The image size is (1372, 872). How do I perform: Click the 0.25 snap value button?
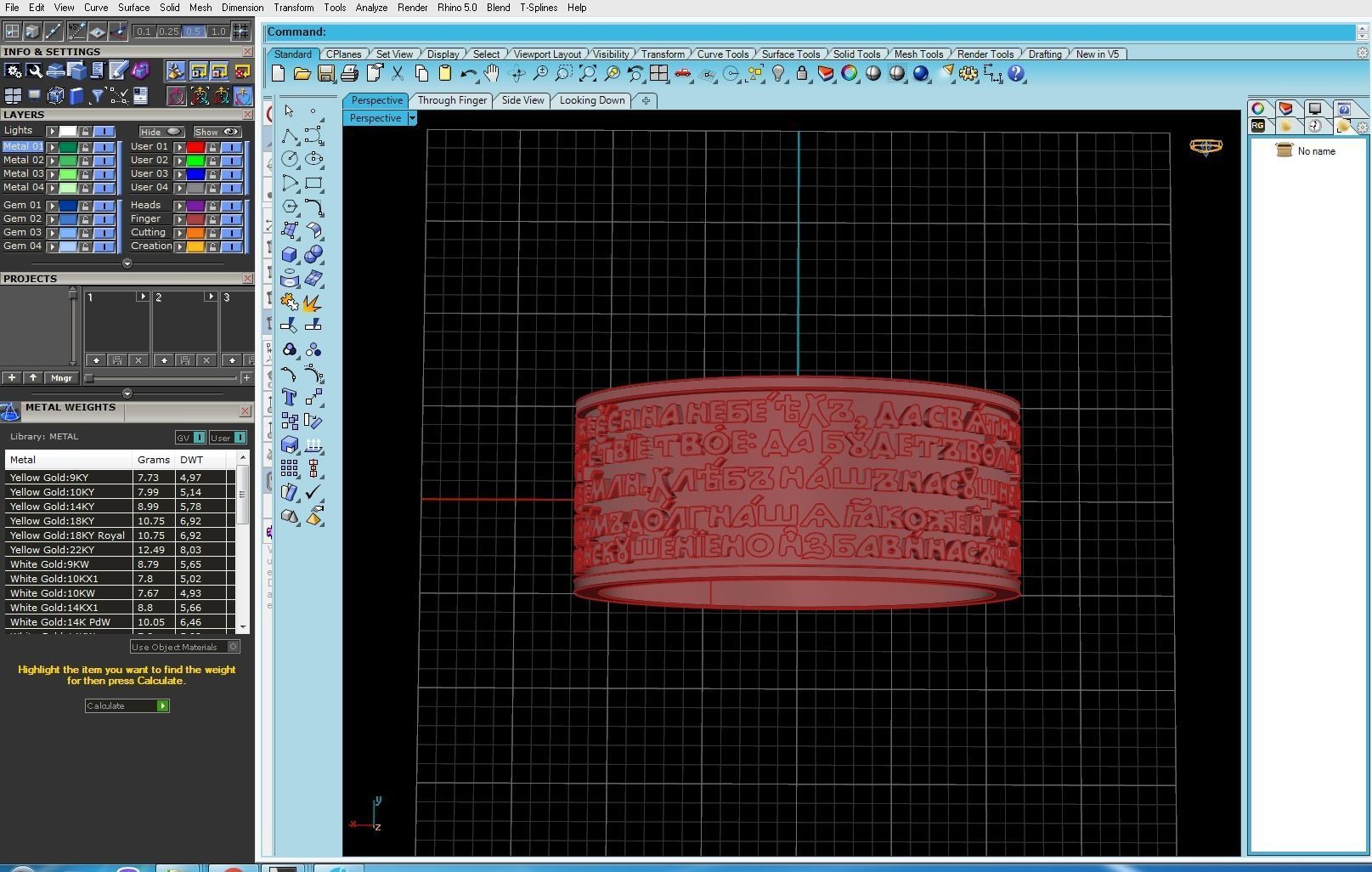point(169,32)
